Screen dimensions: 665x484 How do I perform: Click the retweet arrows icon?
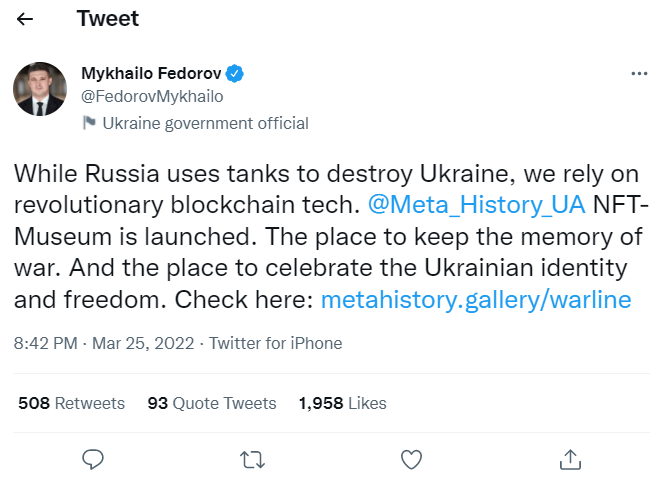252,459
